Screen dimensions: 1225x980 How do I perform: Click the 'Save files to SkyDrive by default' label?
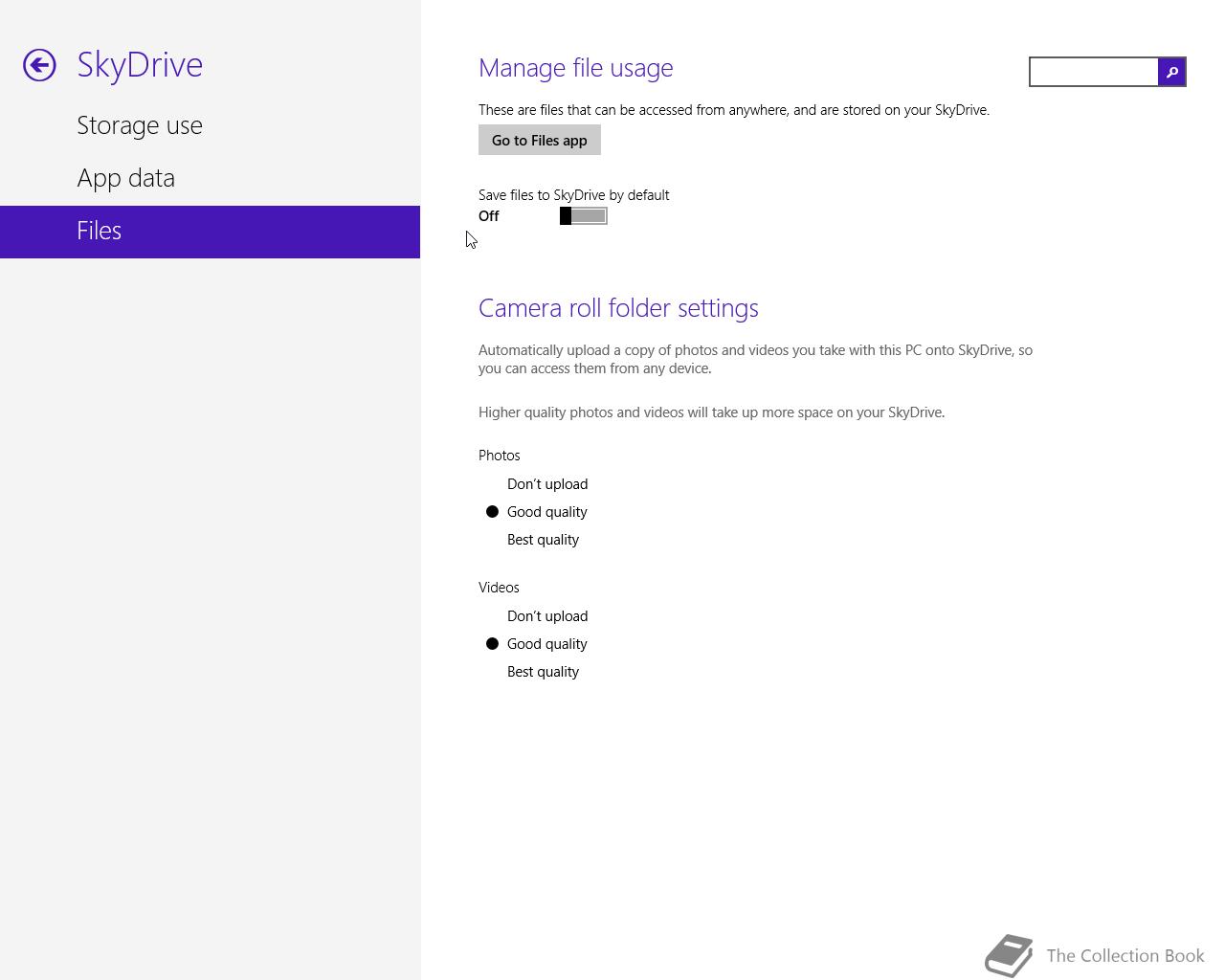(x=573, y=195)
